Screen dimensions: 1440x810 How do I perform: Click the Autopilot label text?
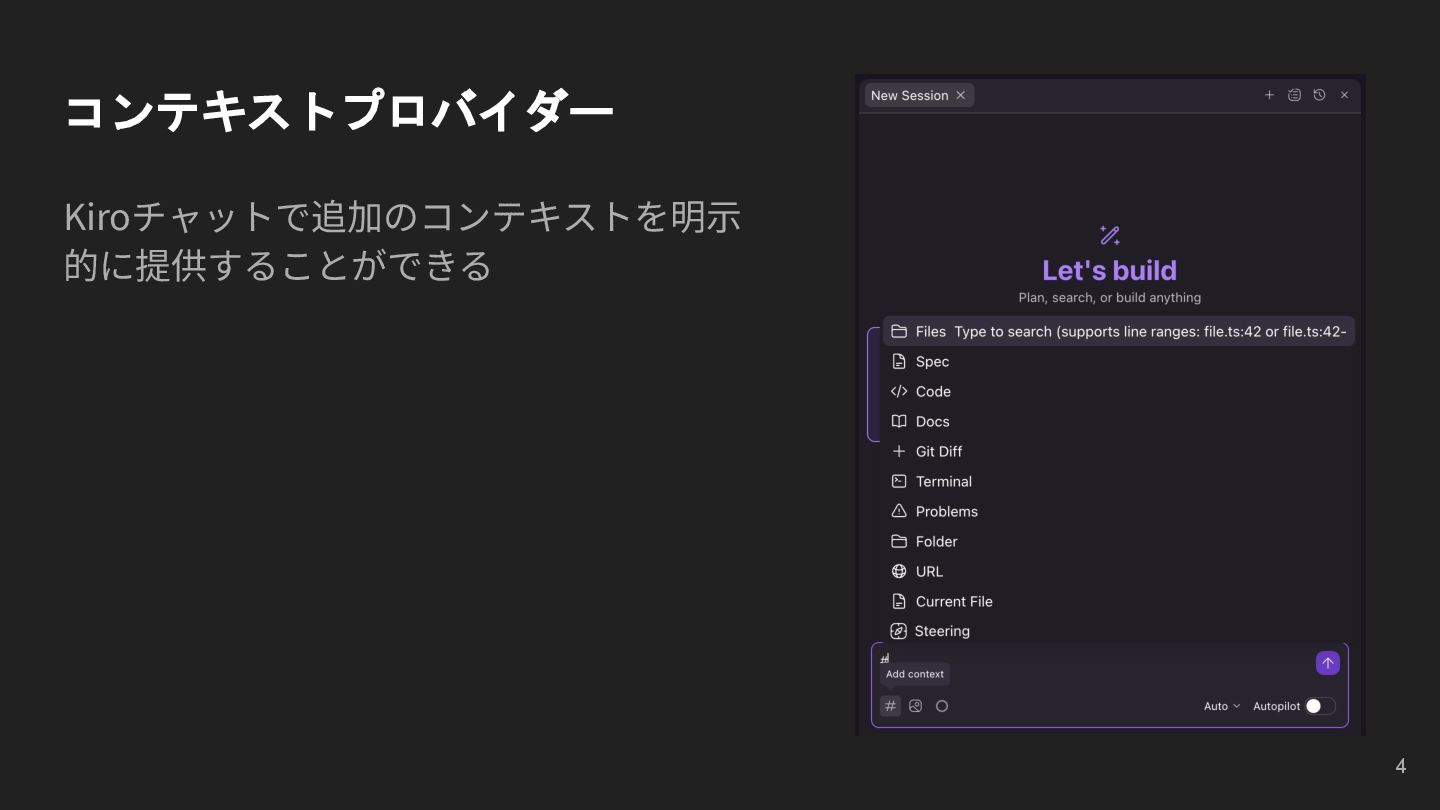pos(1277,706)
